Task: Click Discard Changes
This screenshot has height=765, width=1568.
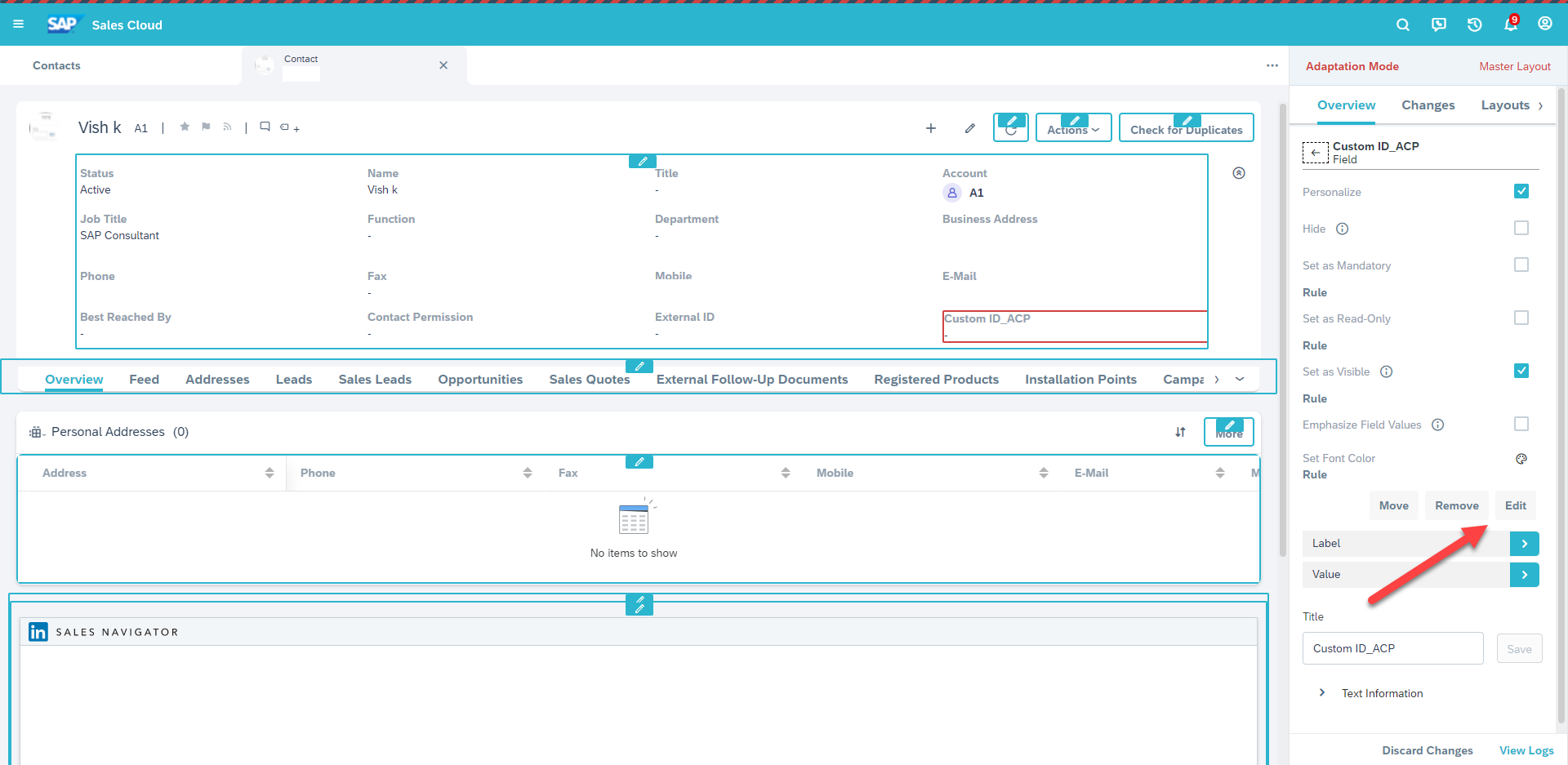Action: point(1428,750)
